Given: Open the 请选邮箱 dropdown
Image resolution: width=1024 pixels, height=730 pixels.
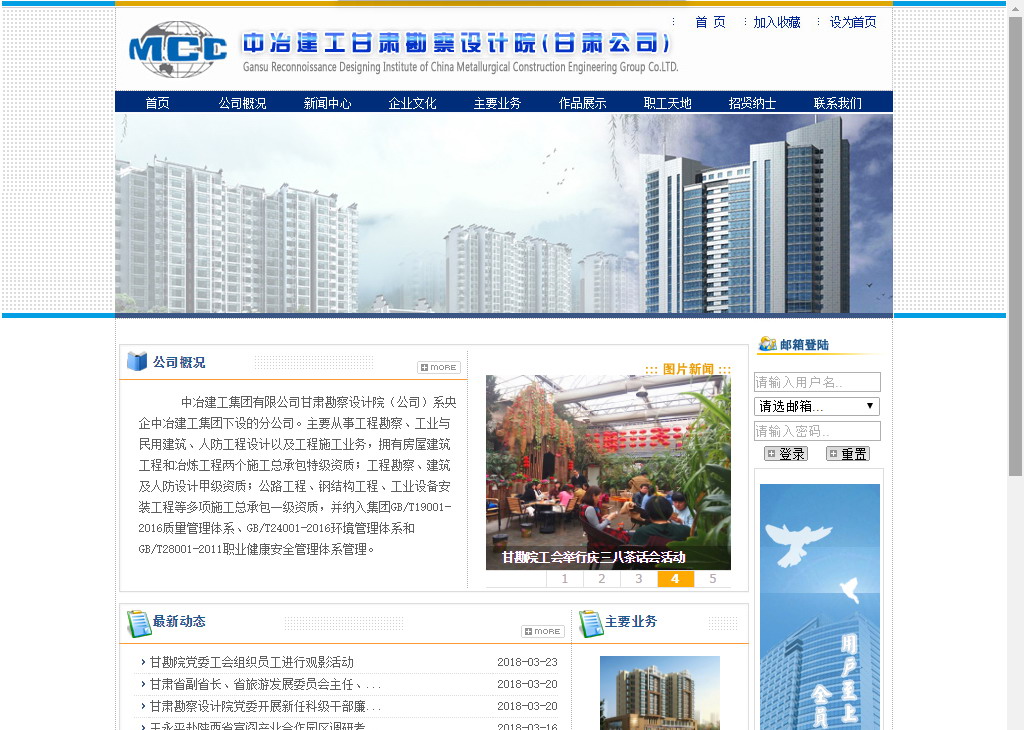Looking at the screenshot, I should click(817, 406).
